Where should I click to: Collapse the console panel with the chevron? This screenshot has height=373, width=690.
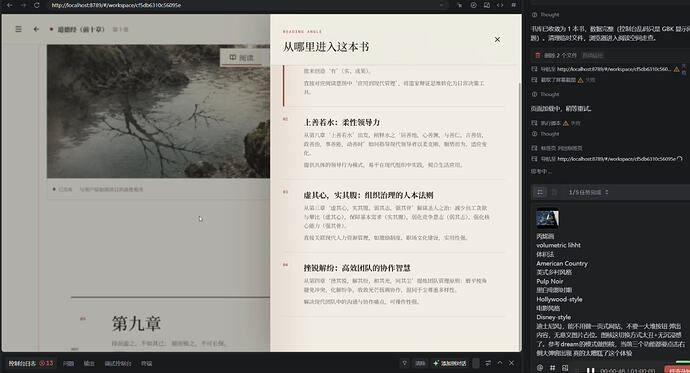pyautogui.click(x=500, y=363)
